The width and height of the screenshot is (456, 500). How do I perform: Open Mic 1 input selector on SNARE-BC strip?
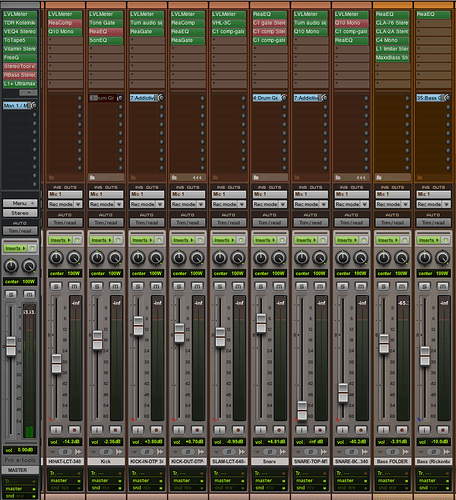pos(352,194)
